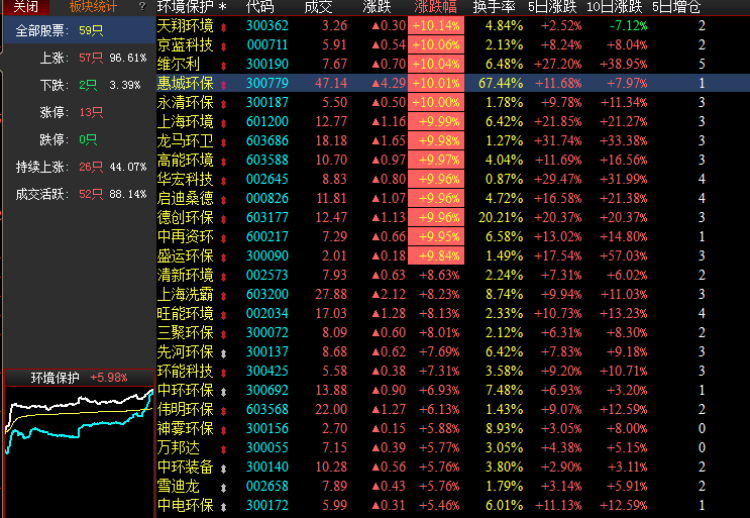Click the red marker icon next to 惠城环保
Viewport: 750px width, 518px height.
coord(222,83)
